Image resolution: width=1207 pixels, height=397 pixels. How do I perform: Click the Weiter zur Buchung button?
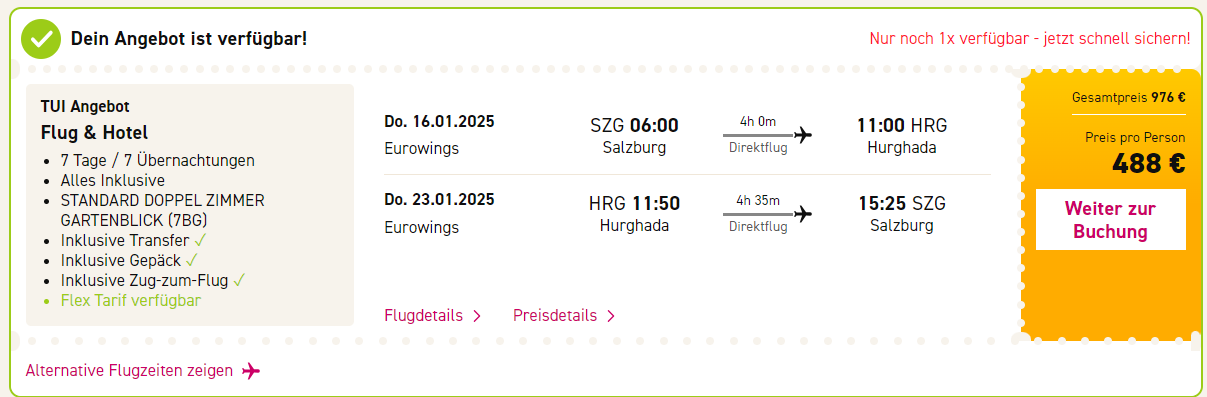pos(1110,220)
